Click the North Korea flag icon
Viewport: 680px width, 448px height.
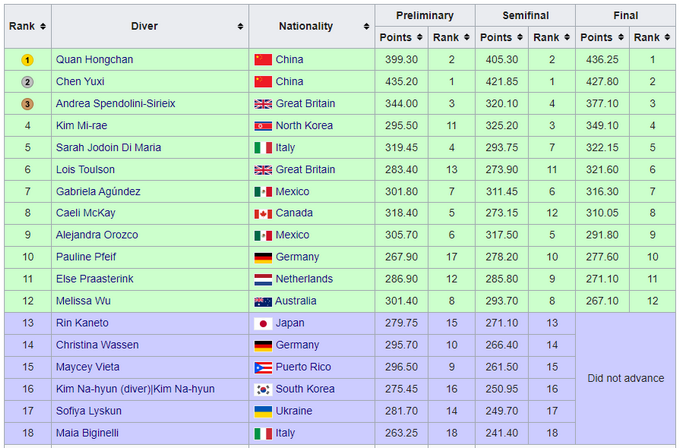pos(263,126)
